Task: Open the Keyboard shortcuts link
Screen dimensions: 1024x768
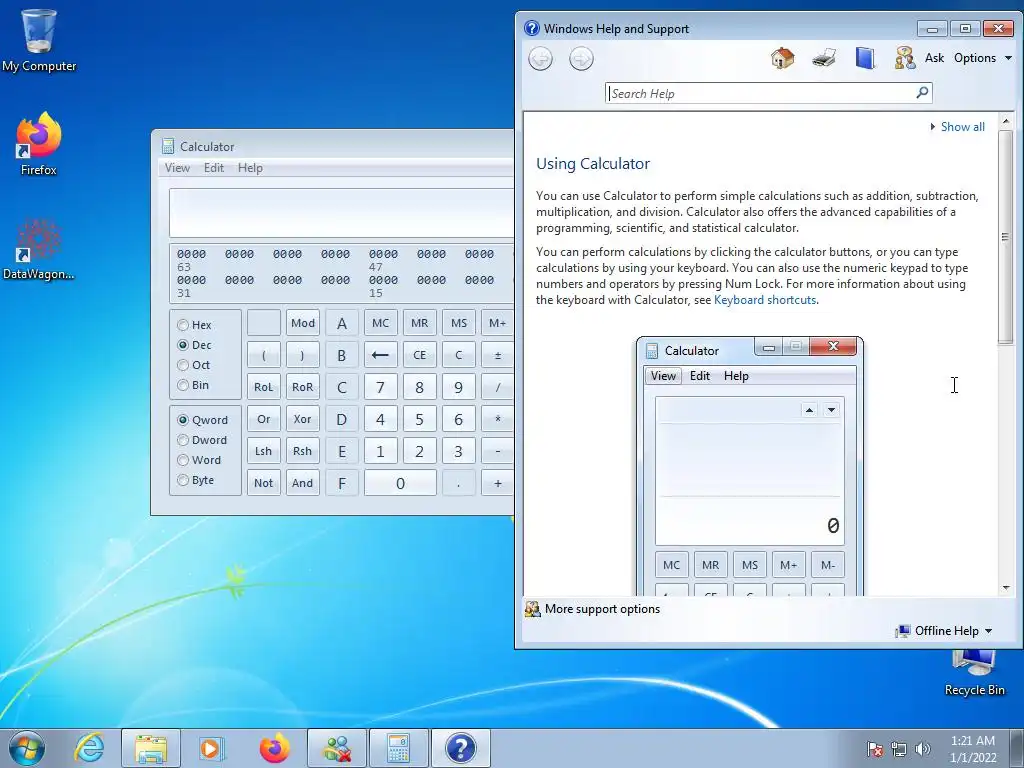Action: point(765,300)
